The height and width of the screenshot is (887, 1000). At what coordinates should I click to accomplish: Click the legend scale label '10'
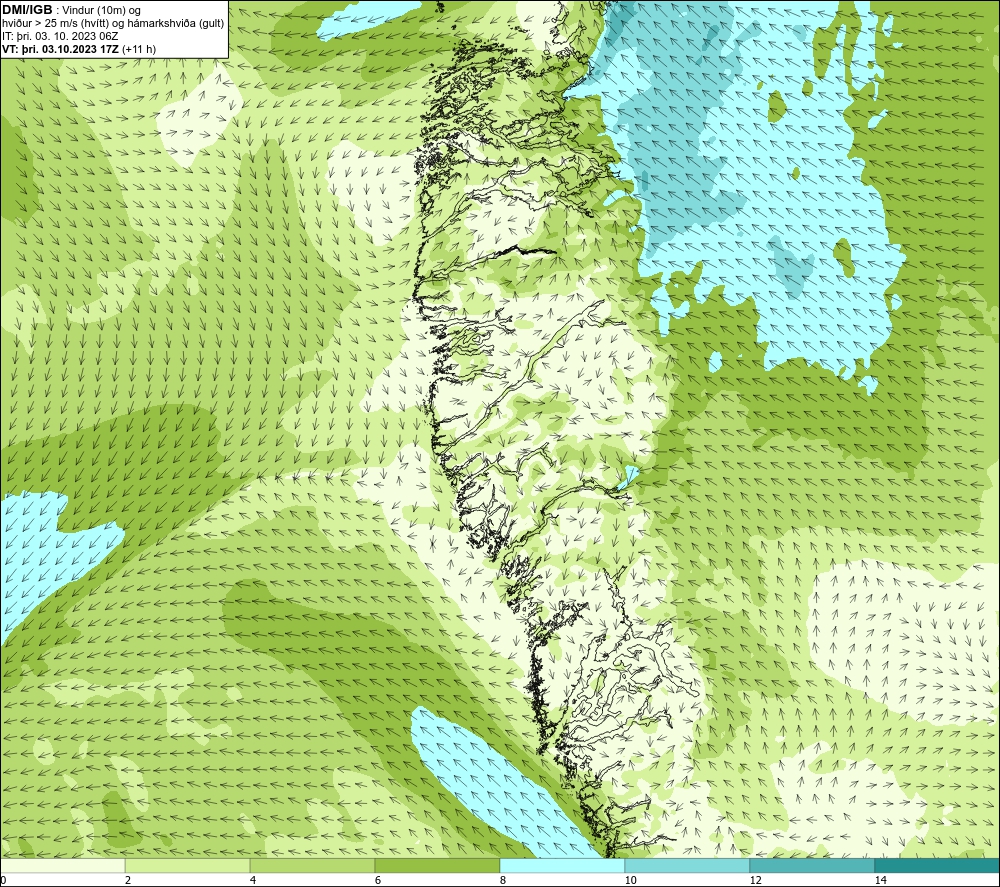coord(630,880)
